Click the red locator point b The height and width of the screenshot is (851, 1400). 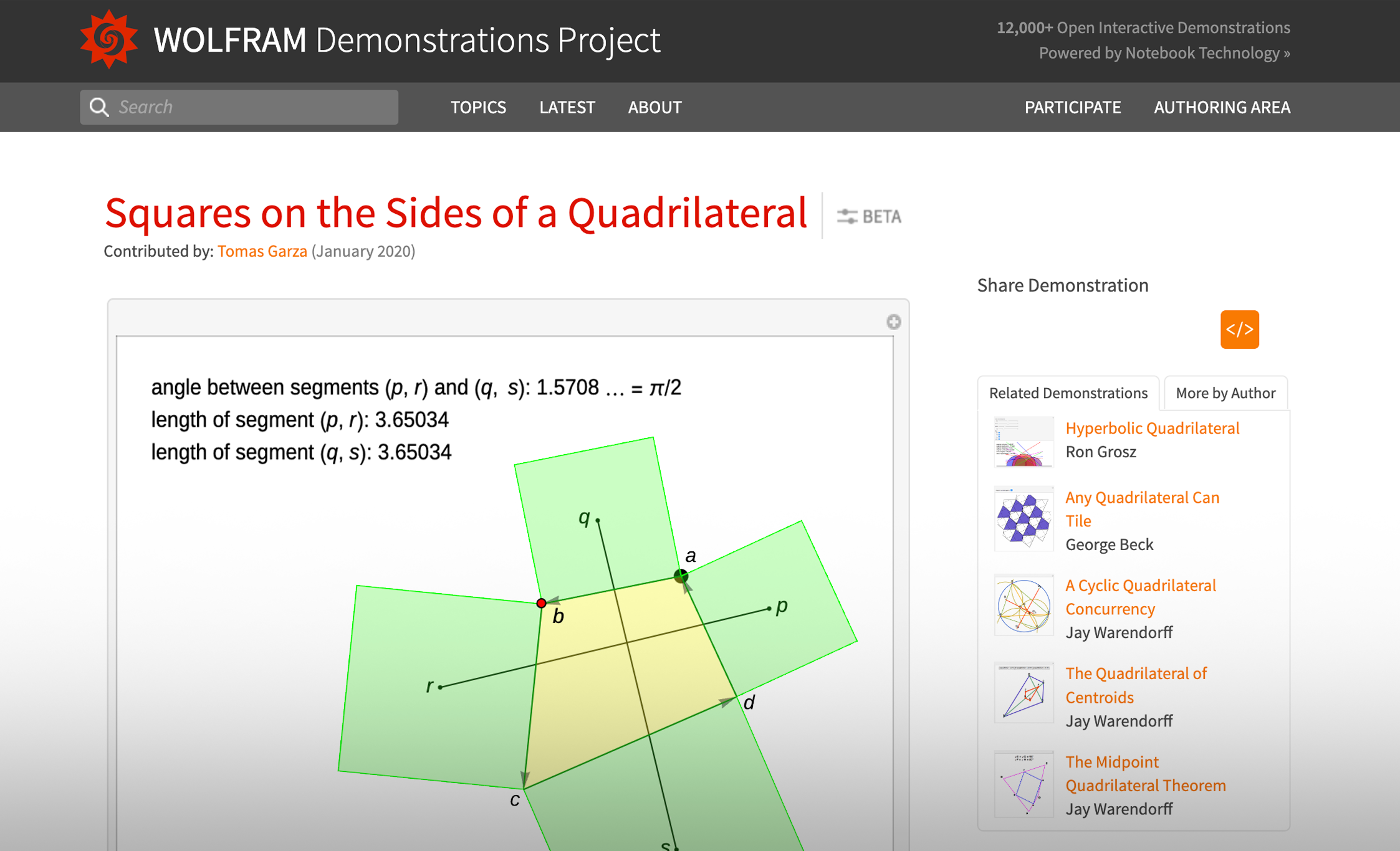pyautogui.click(x=541, y=603)
